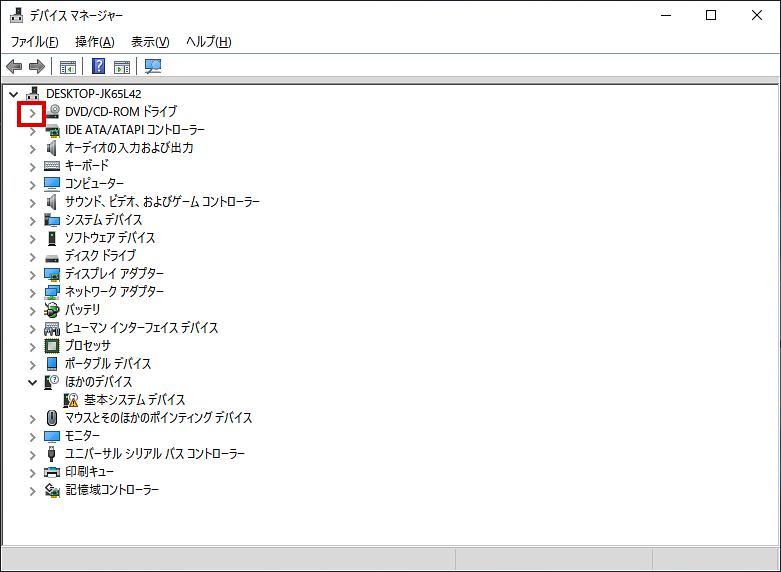781x572 pixels.
Task: Open the ファイル(F) menu
Action: [x=34, y=42]
